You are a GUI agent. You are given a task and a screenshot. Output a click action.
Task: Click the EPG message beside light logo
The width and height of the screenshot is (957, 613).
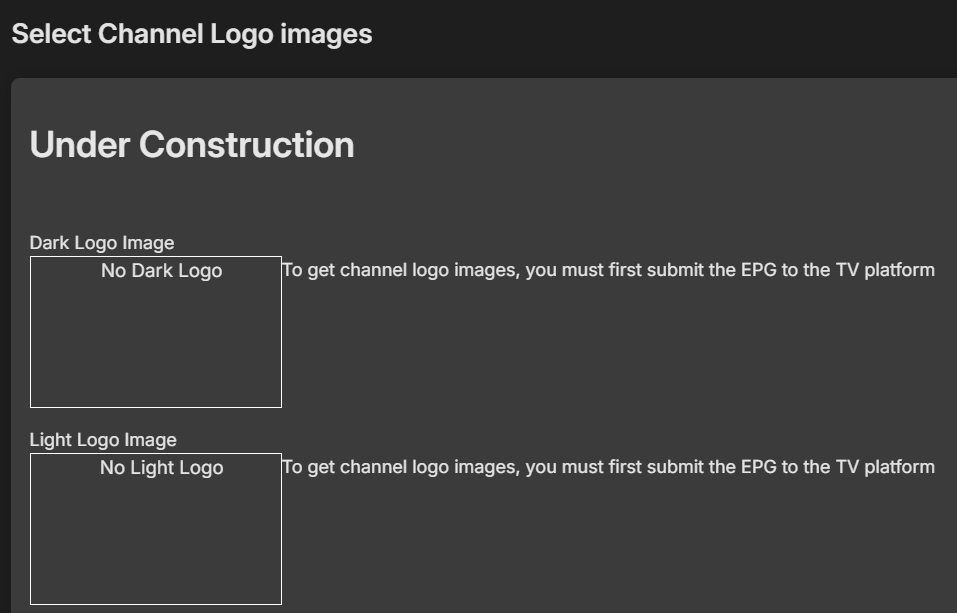coord(608,467)
